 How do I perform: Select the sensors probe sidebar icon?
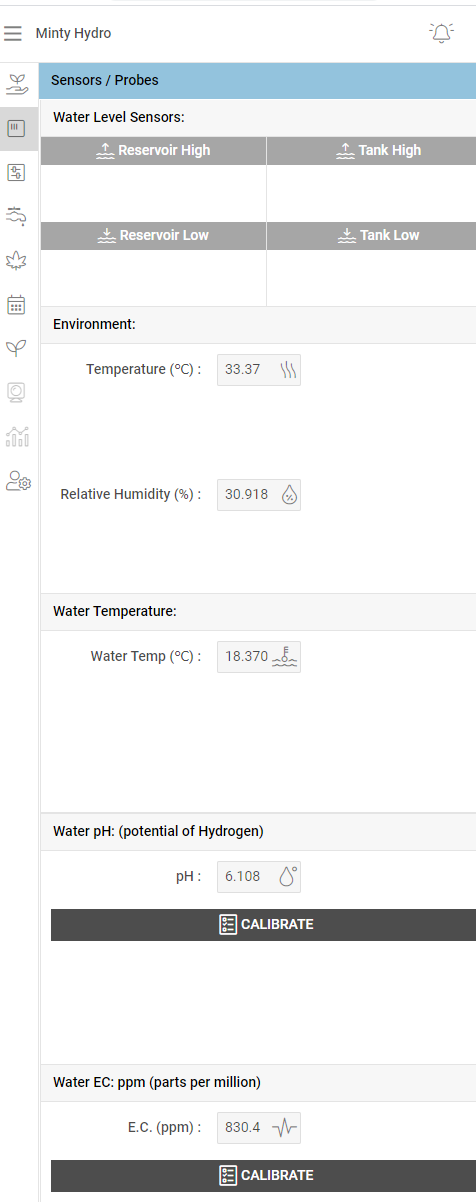(x=16, y=128)
